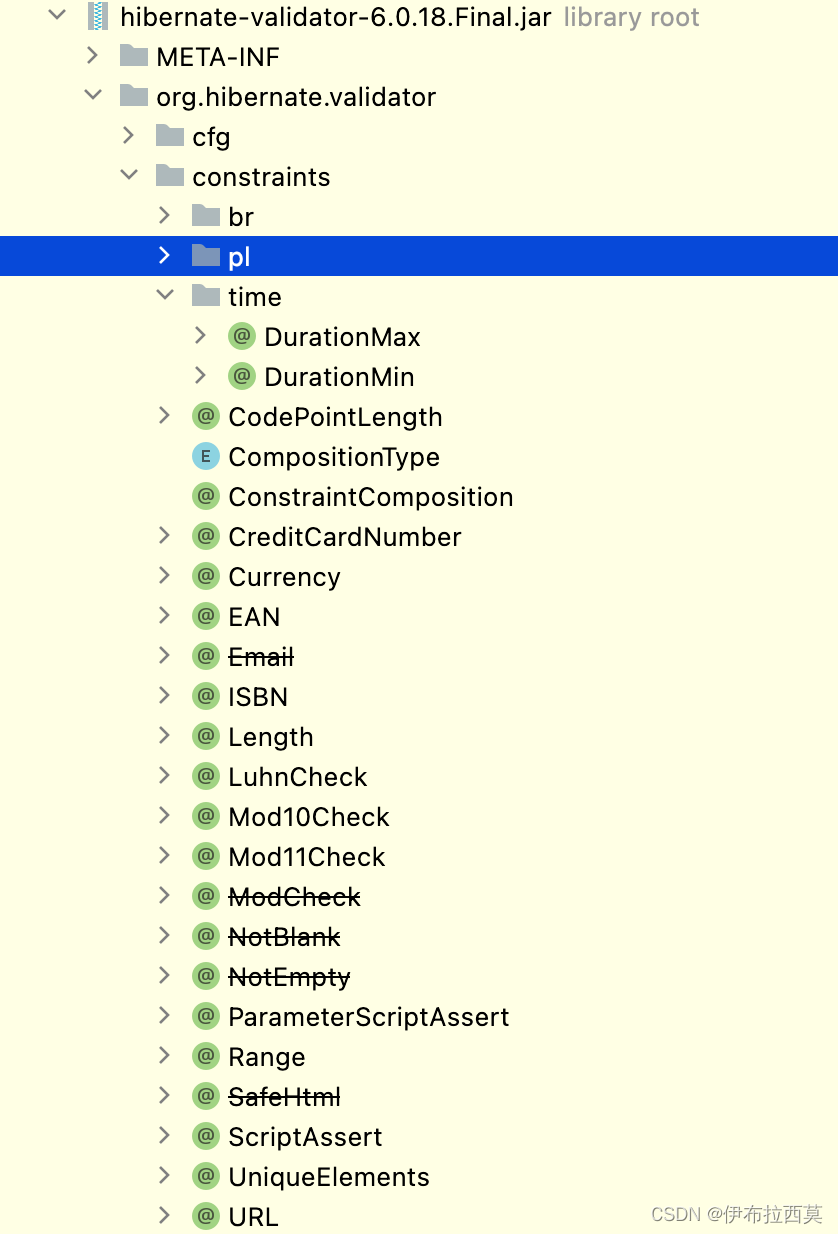Expand the ISBN node arrow
This screenshot has height=1234, width=838.
(x=165, y=695)
